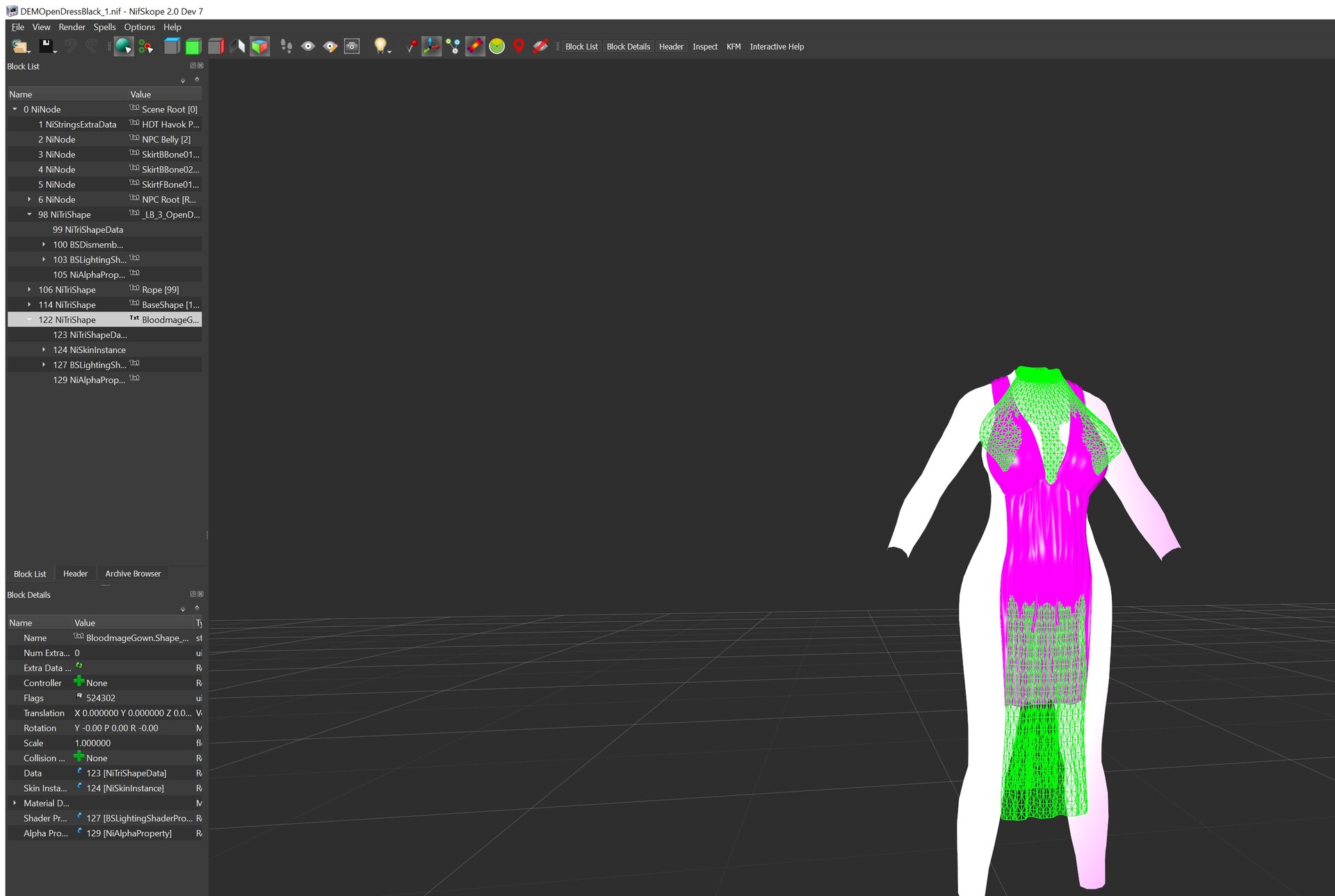The width and height of the screenshot is (1335, 896).
Task: Switch to the Header tab below block list
Action: [x=75, y=574]
